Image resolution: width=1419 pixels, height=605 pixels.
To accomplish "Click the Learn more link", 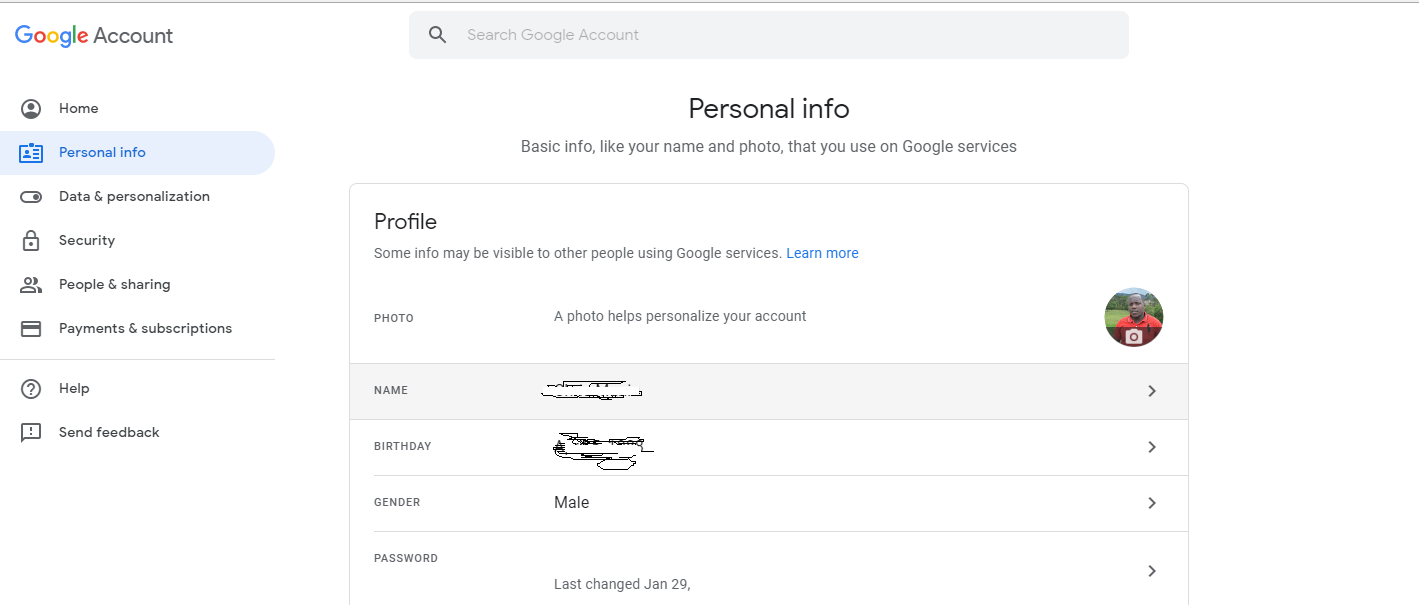I will coord(822,253).
